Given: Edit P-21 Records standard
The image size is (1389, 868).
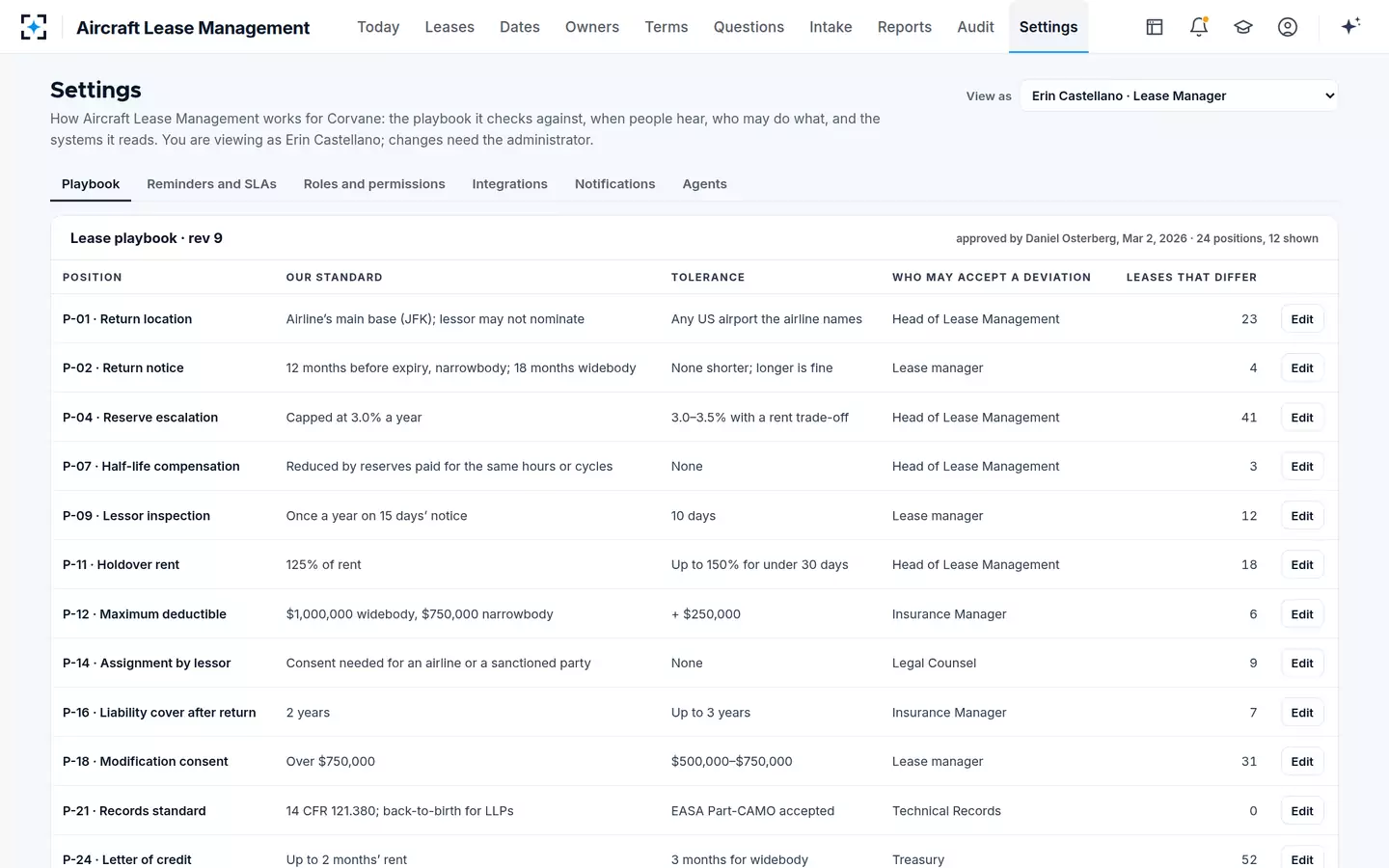Looking at the screenshot, I should pos(1302,811).
